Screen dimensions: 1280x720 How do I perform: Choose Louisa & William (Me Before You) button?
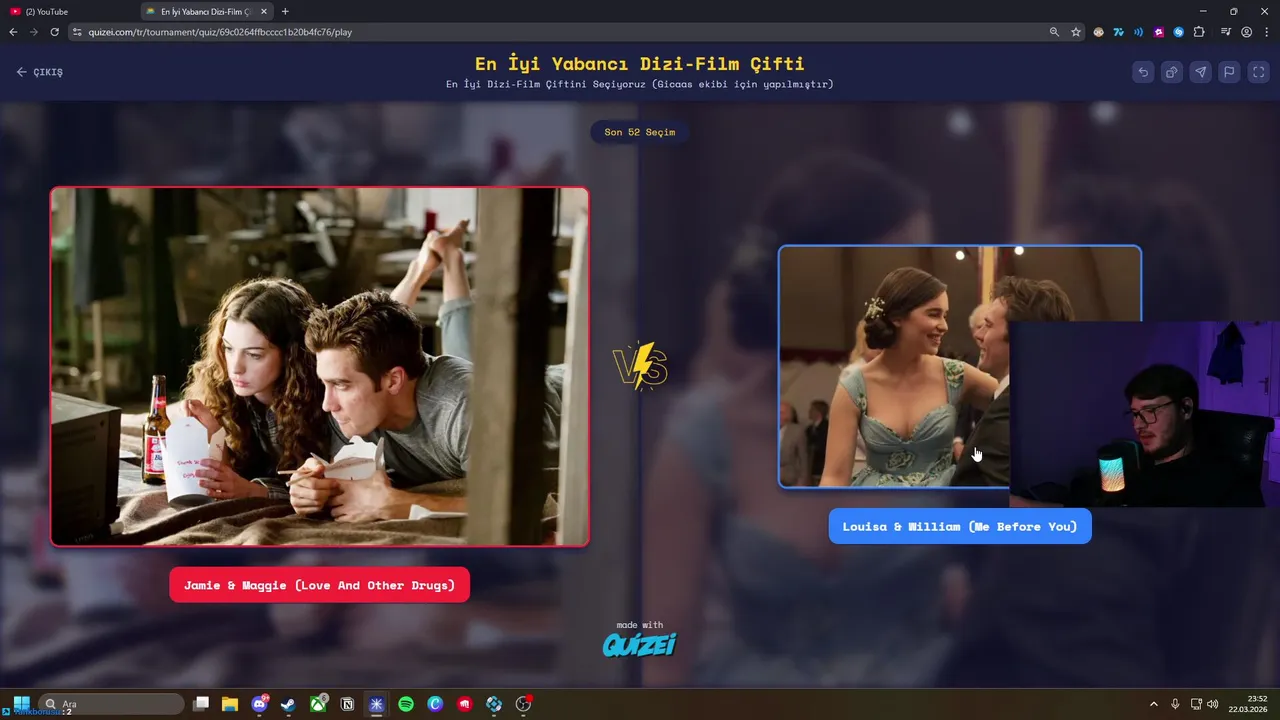click(x=959, y=526)
